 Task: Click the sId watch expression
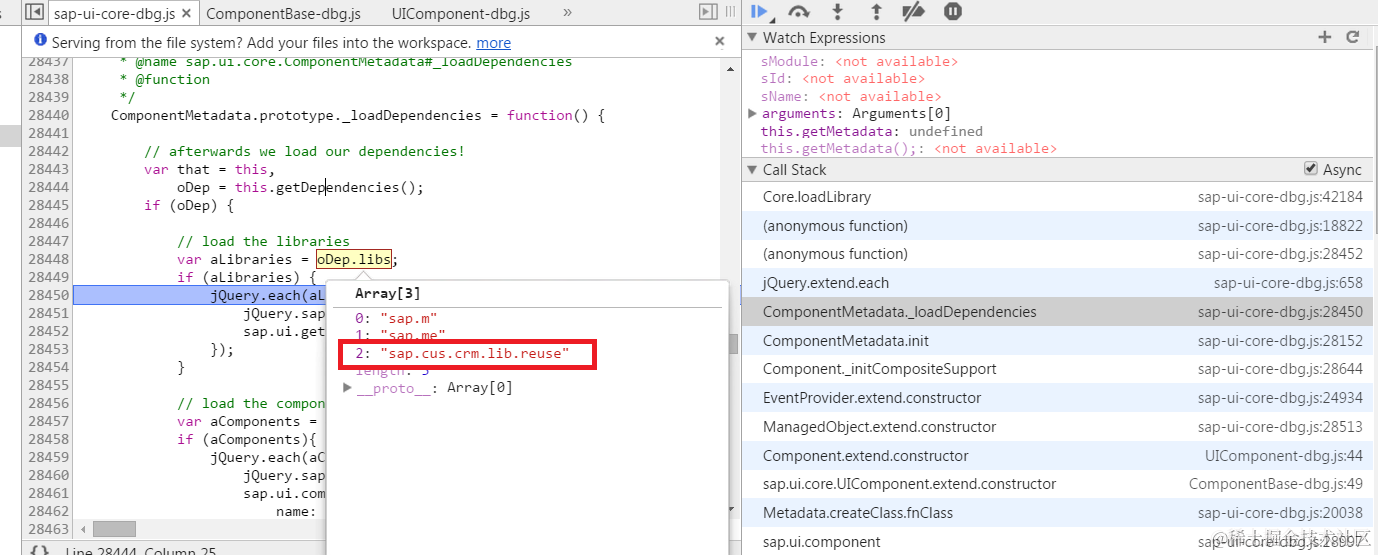843,79
